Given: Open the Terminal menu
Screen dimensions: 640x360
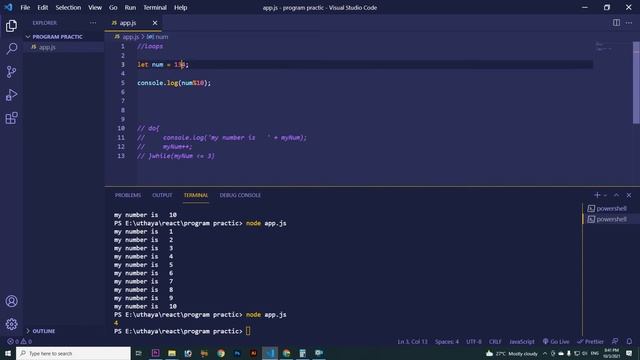Looking at the screenshot, I should coord(155,7).
